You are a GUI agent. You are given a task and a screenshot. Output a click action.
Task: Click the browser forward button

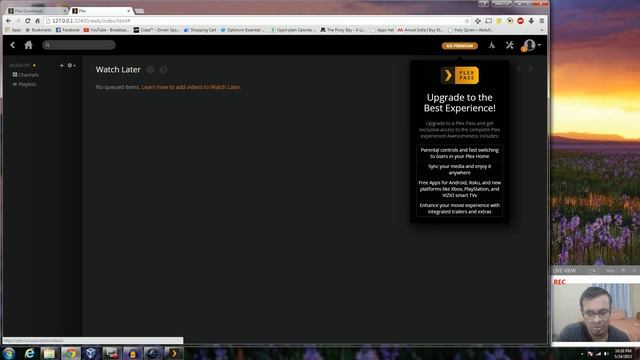[18, 20]
